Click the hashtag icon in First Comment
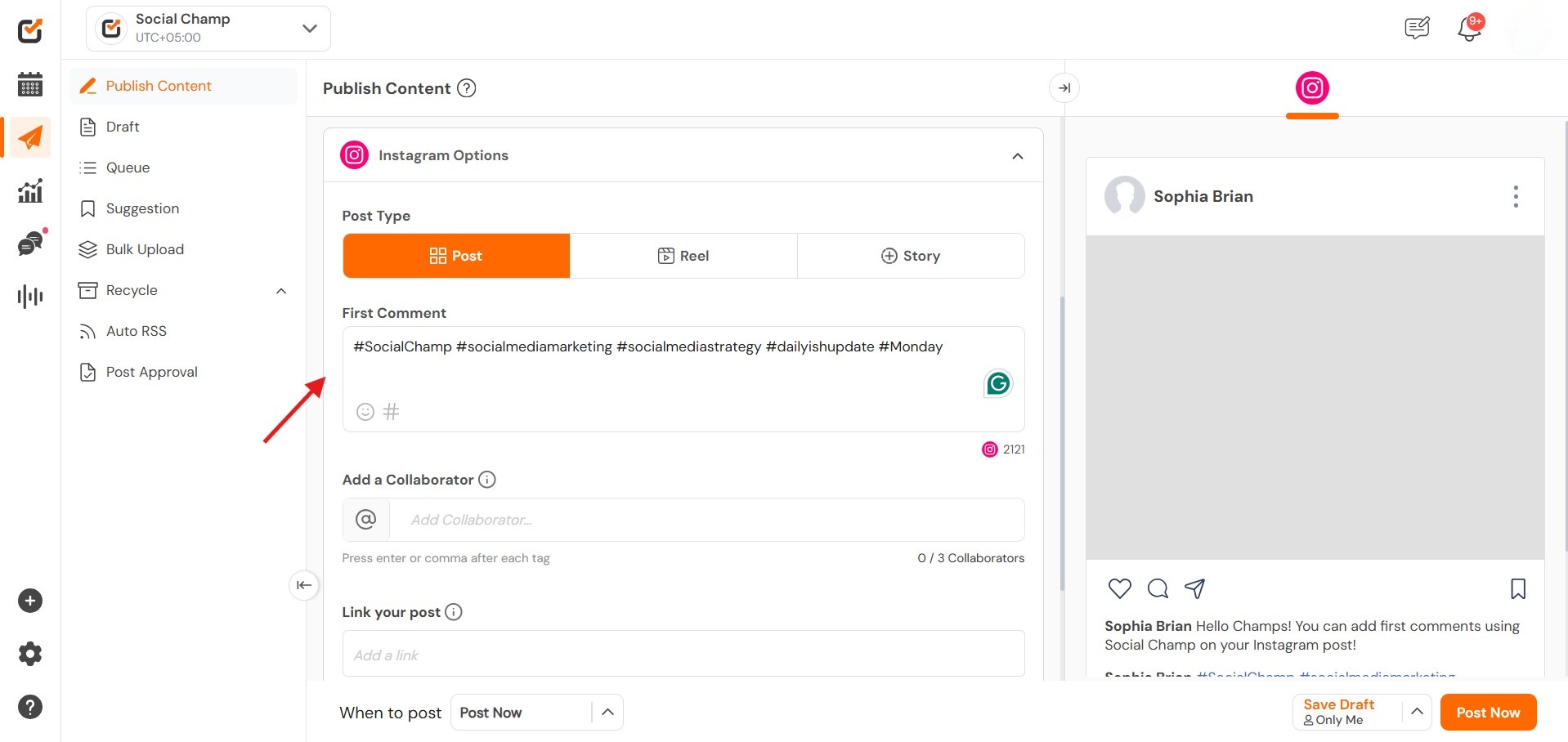Screen dimensions: 1568x742 (x=392, y=412)
